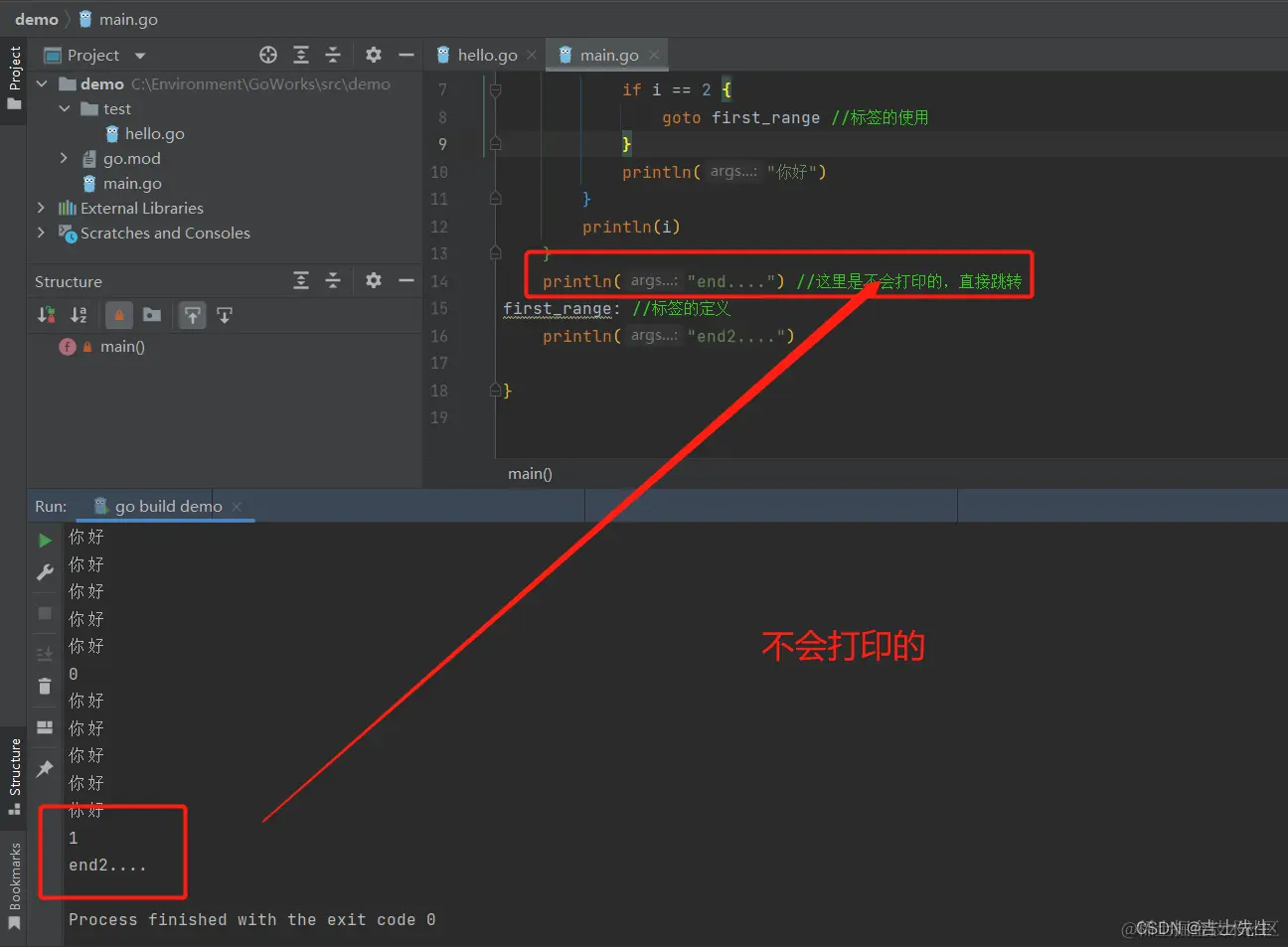Expand all in the Project panel
This screenshot has width=1288, height=947.
[x=301, y=55]
